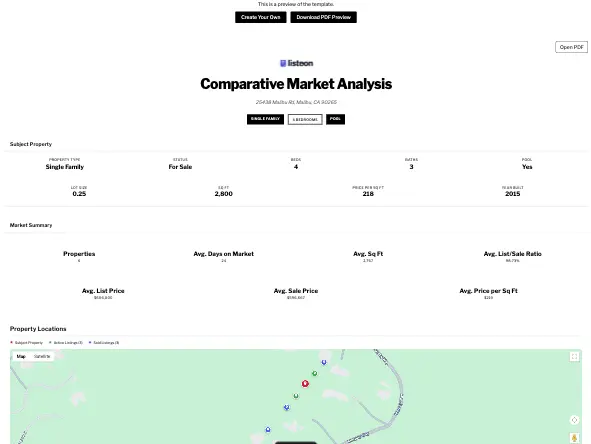Click the Avg. List/Sale Ratio label

click(513, 254)
